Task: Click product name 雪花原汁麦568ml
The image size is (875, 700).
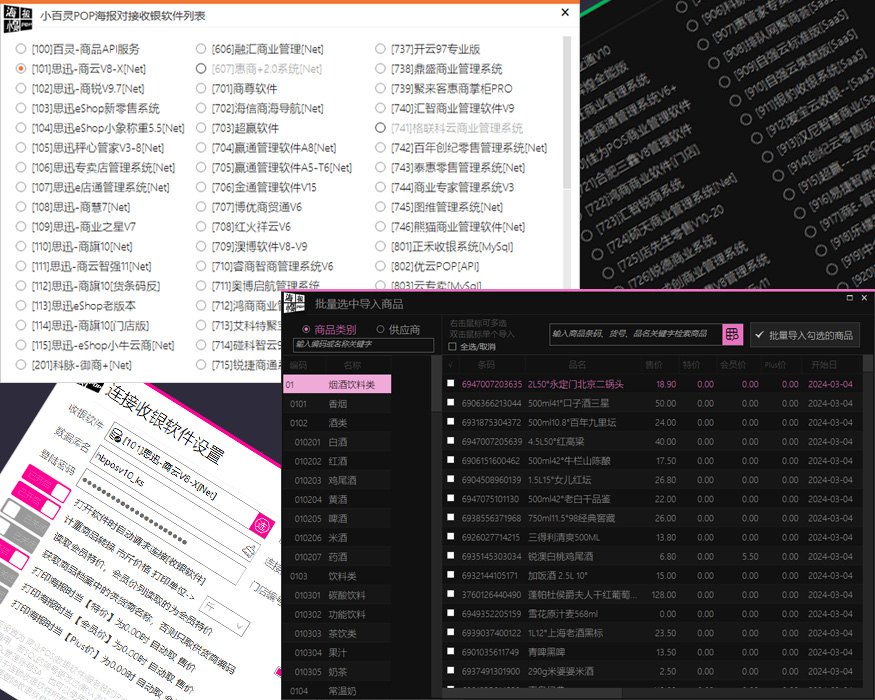Action: pyautogui.click(x=563, y=613)
